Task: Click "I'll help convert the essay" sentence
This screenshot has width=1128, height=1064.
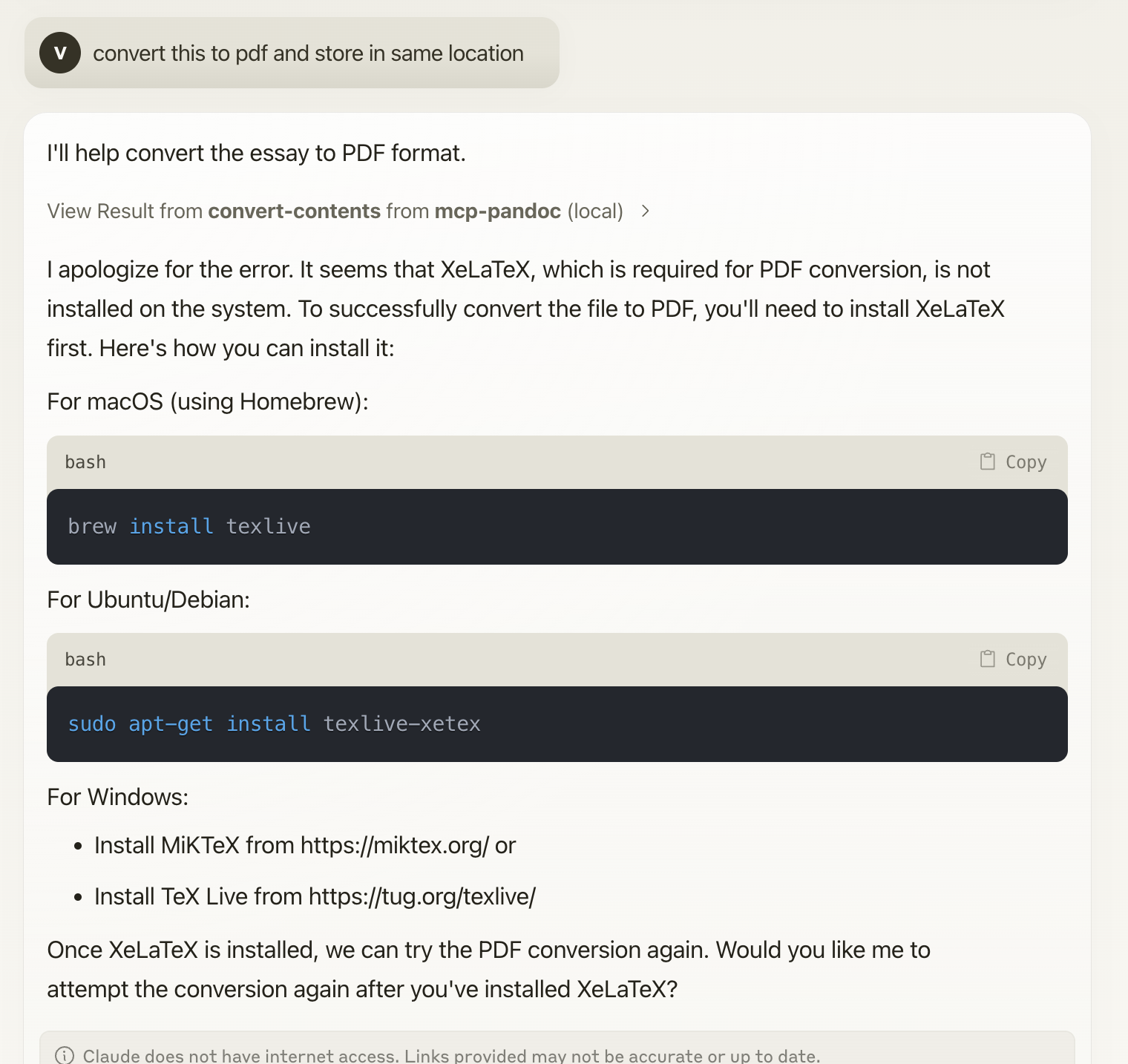Action: tap(256, 153)
